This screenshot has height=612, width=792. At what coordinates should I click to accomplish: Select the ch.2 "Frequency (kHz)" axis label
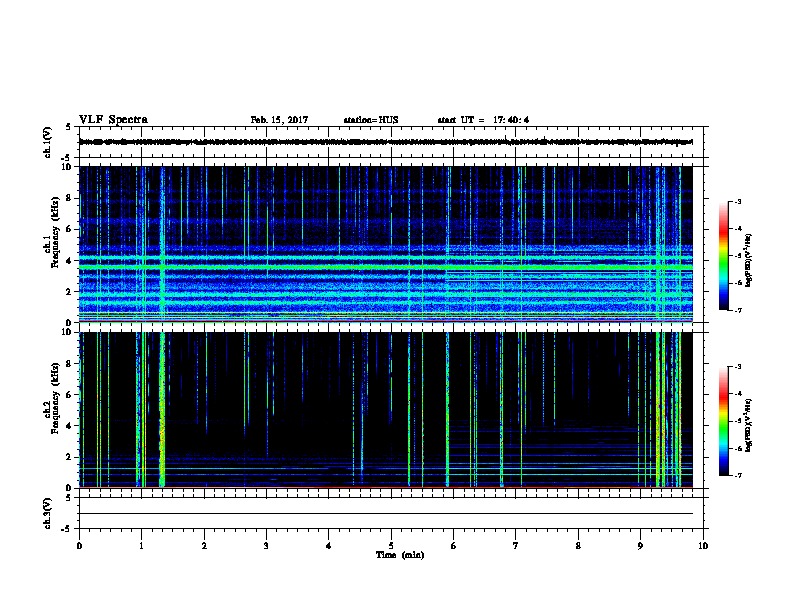(x=56, y=398)
